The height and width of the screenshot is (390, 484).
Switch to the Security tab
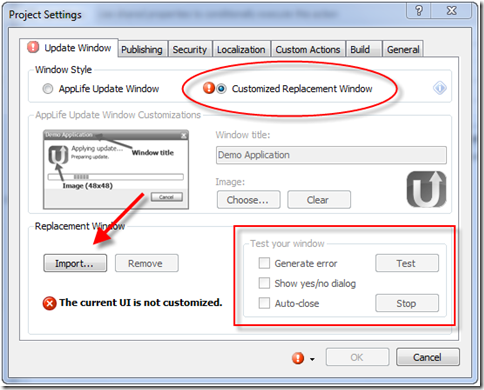tap(190, 49)
